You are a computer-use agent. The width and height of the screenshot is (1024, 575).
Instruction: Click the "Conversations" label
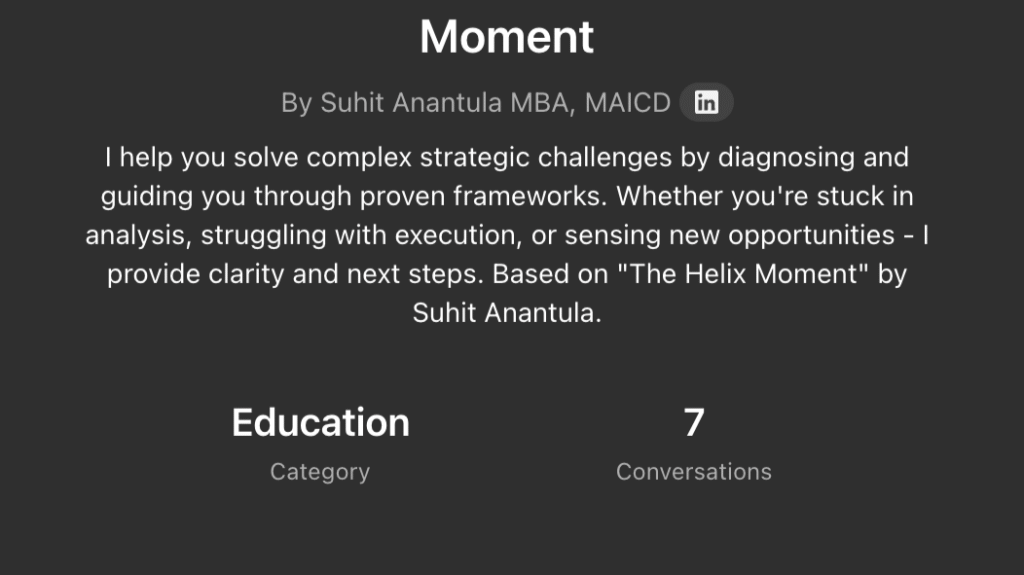coord(694,471)
